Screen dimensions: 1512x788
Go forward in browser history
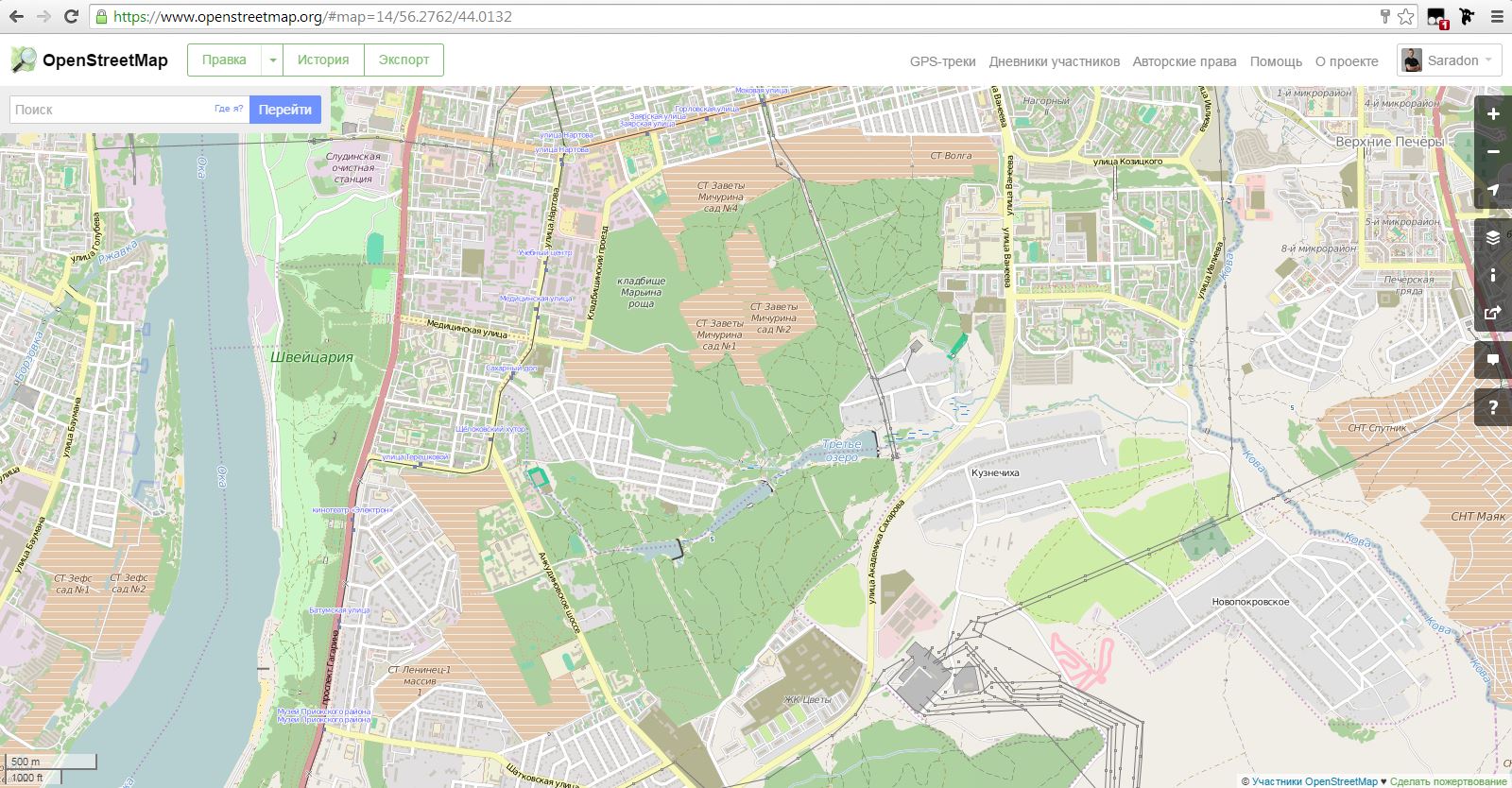43,16
